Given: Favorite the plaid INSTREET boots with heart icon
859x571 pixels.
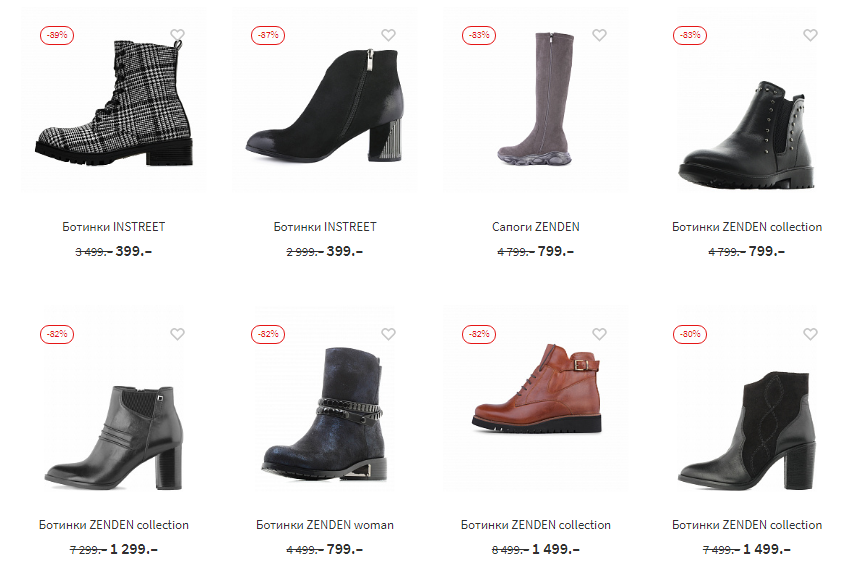Looking at the screenshot, I should click(x=177, y=35).
